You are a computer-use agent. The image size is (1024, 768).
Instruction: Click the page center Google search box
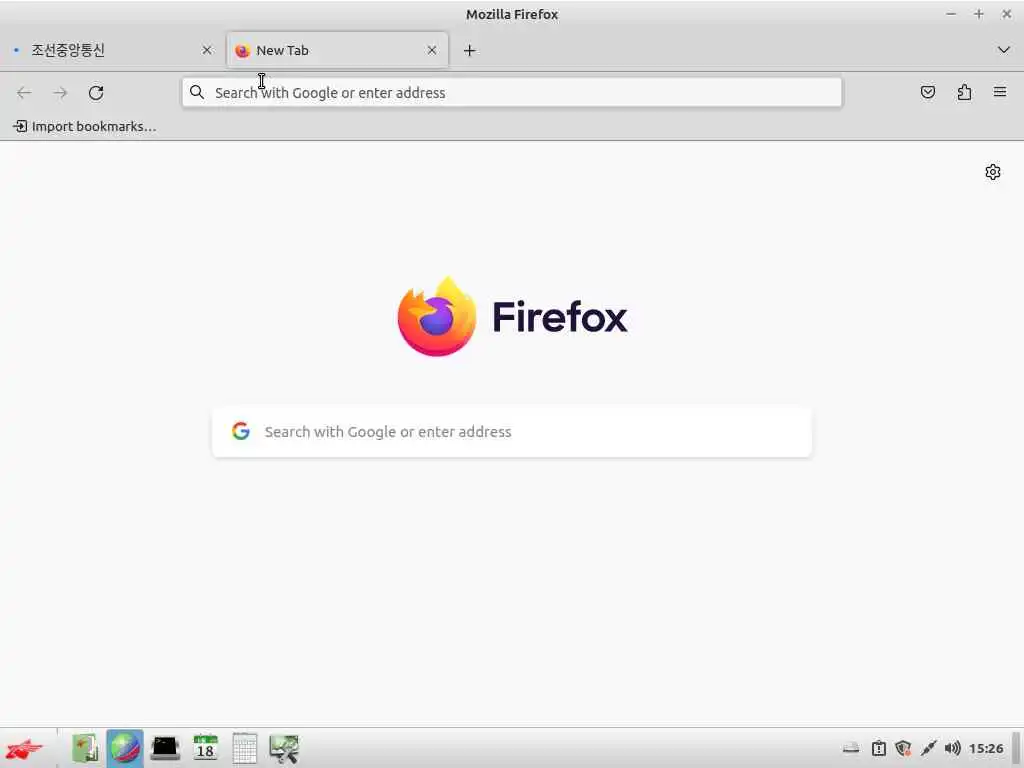[x=512, y=432]
